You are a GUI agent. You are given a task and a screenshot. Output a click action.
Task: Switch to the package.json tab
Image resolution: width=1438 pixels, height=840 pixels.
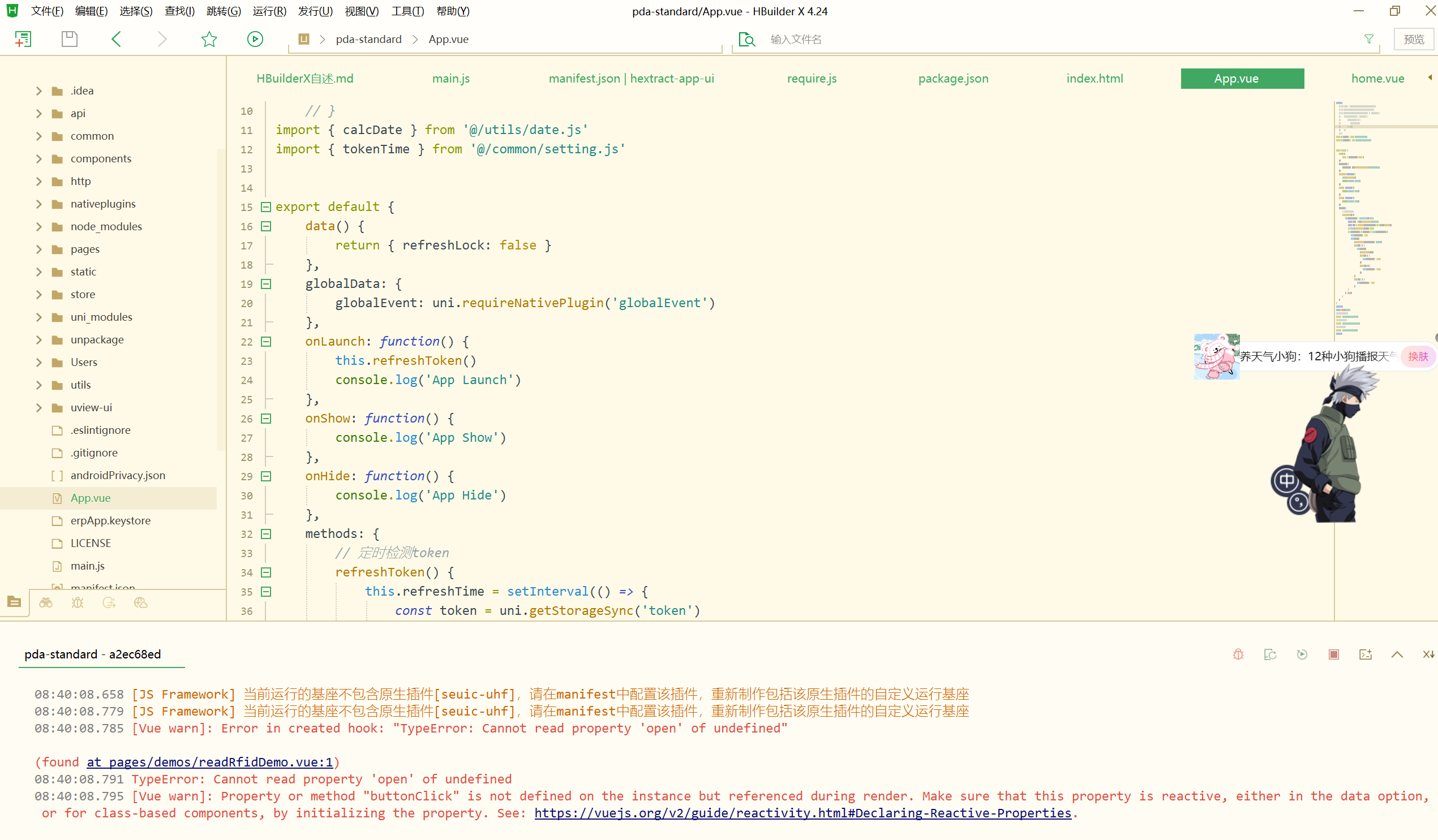(953, 78)
